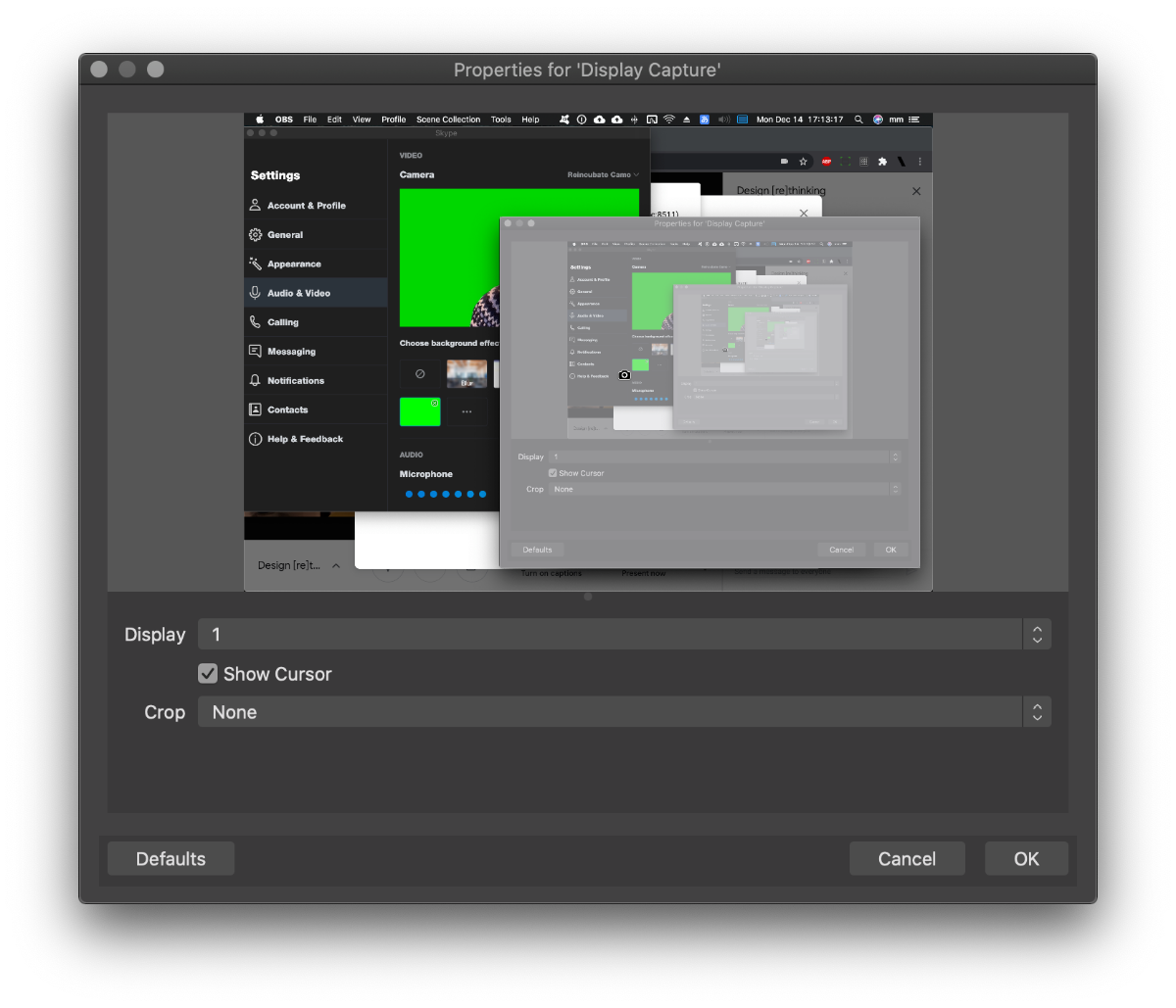Toggle Show Cursor checkbox in grayed nested dialog
Image resolution: width=1176 pixels, height=1008 pixels.
[553, 473]
